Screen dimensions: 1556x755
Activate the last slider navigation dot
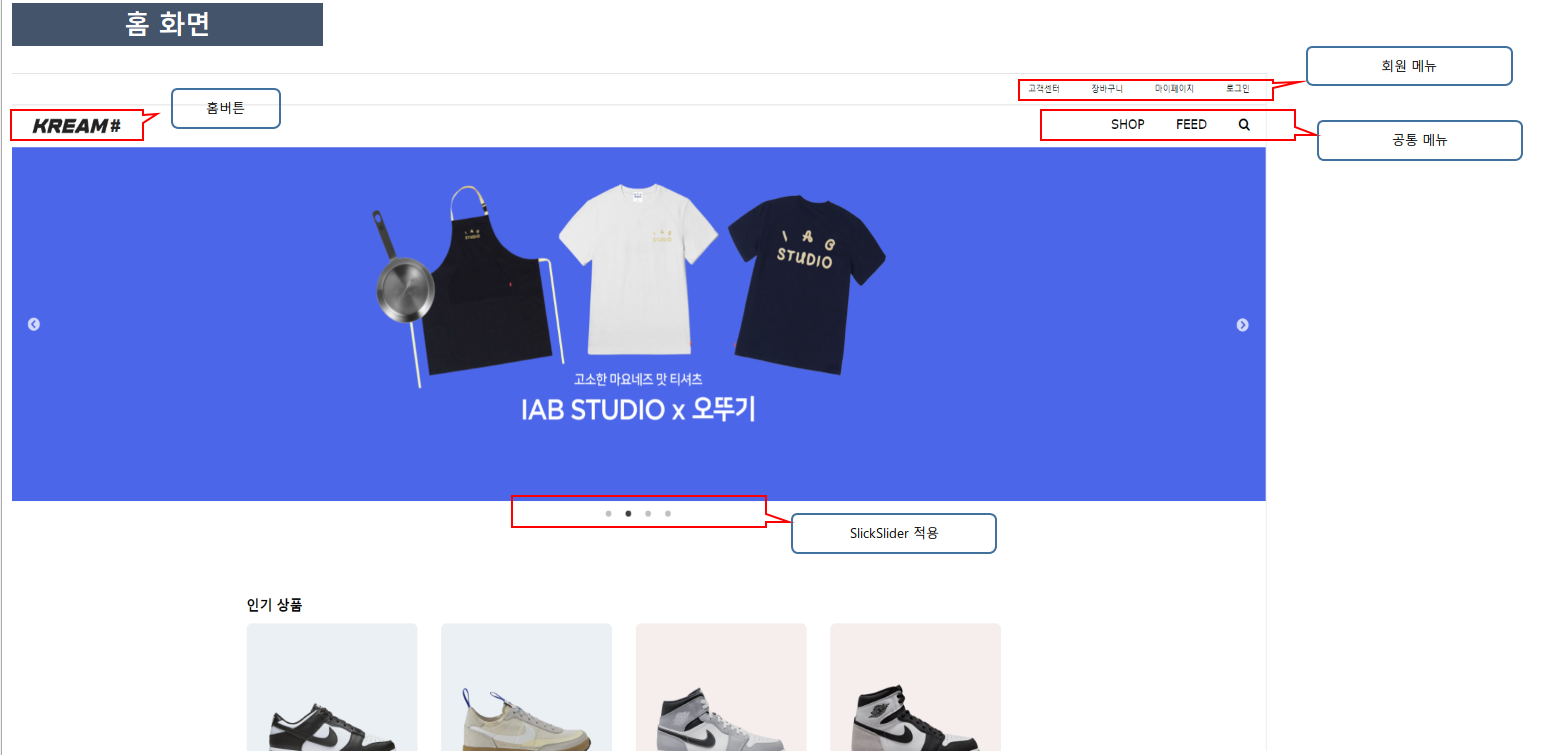[x=668, y=513]
